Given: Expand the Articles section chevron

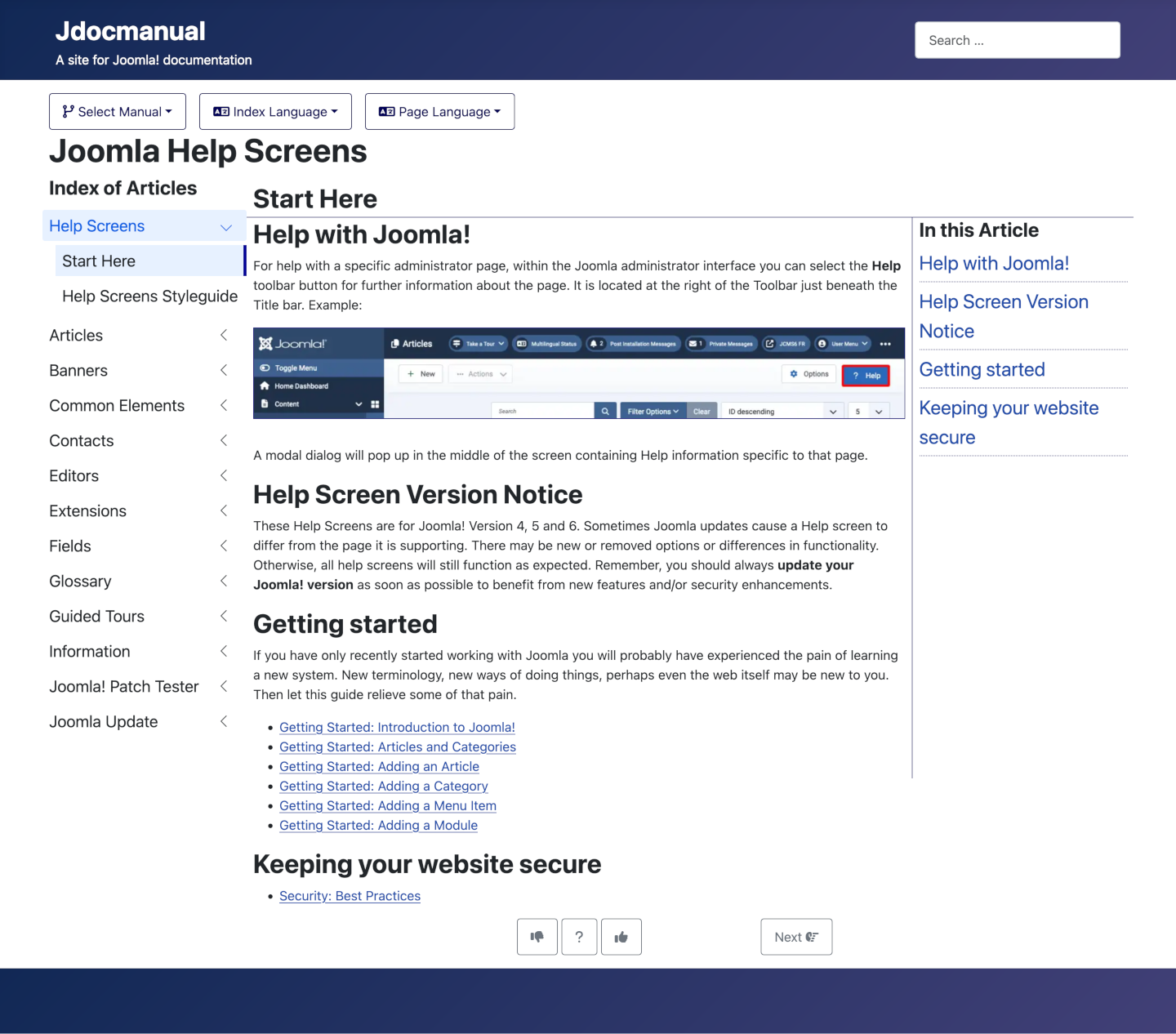Looking at the screenshot, I should [x=224, y=335].
